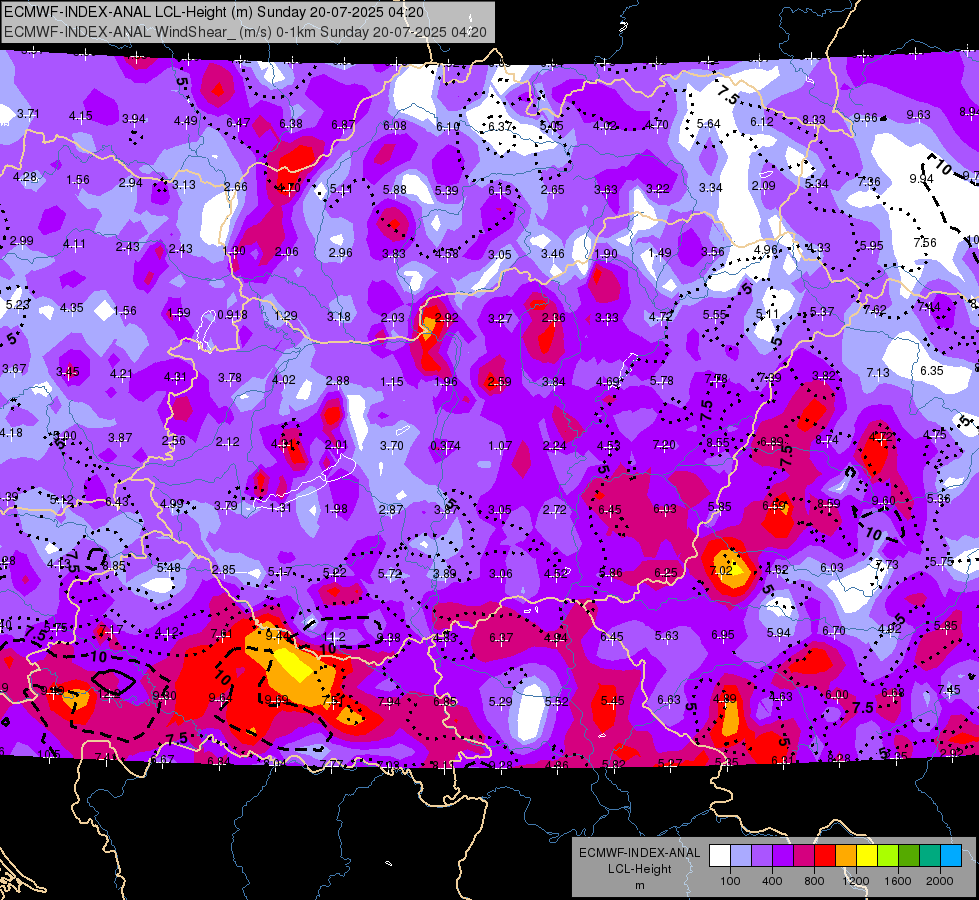Click the LCL-Height title line at top
The height and width of the screenshot is (900, 979).
click(x=214, y=12)
